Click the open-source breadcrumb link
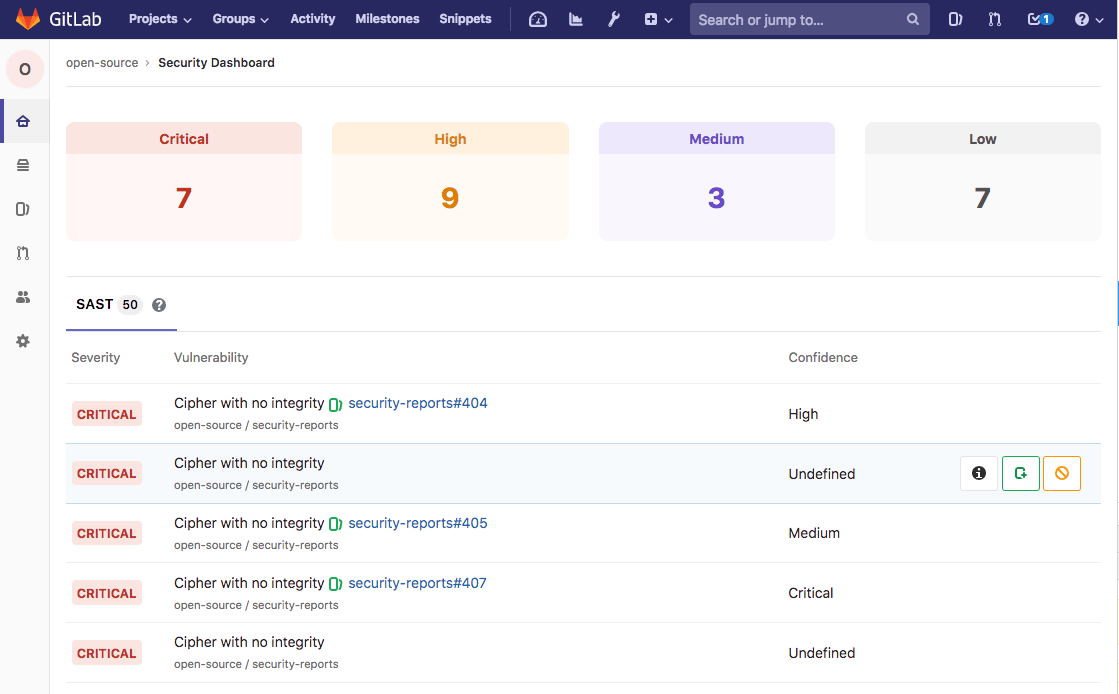The image size is (1119, 694). point(103,62)
